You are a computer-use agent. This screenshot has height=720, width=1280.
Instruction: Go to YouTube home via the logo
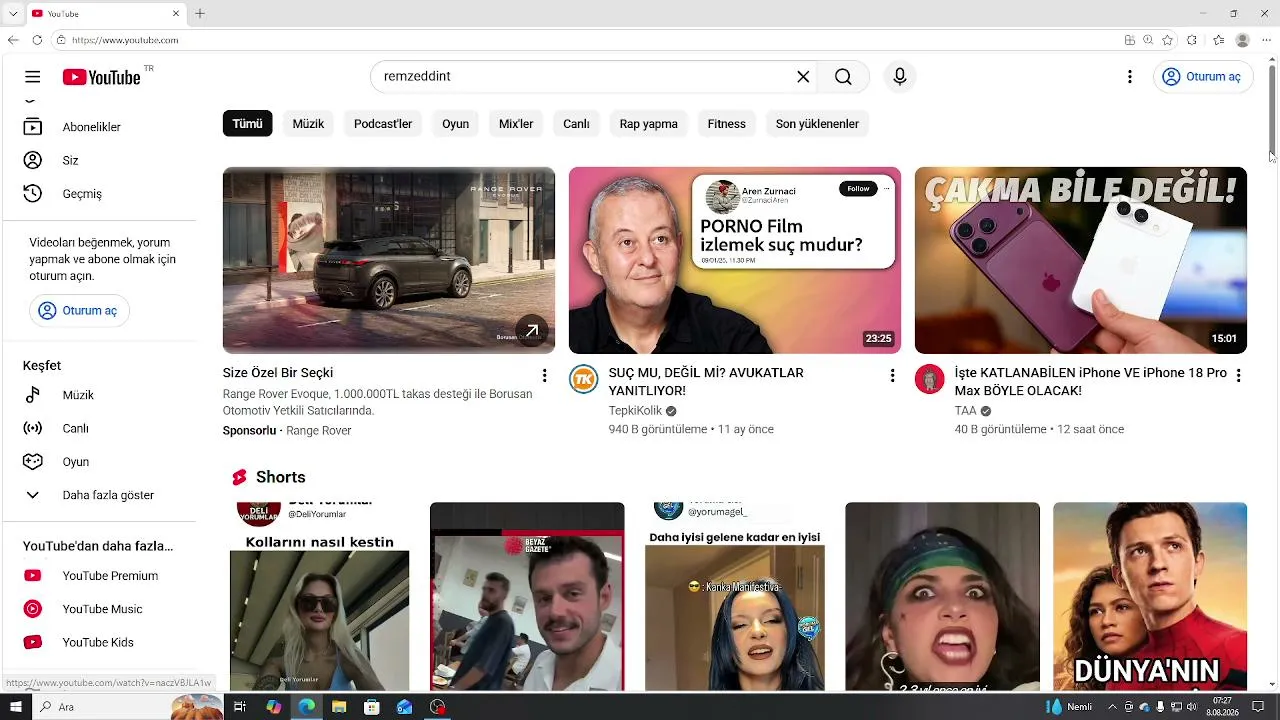tap(101, 77)
